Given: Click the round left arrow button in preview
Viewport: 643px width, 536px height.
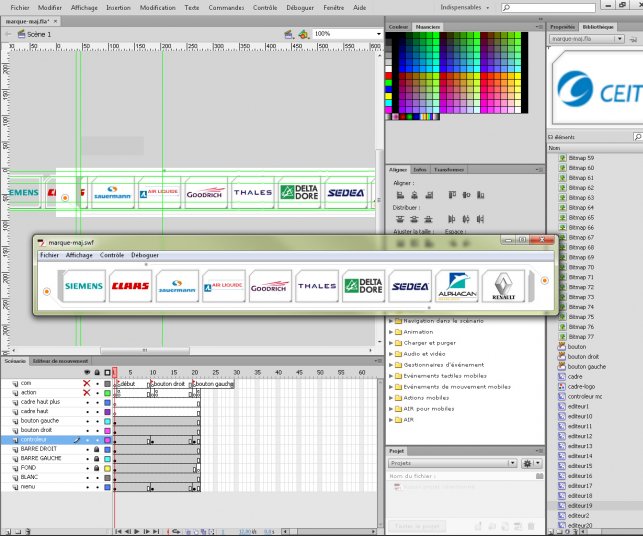Looking at the screenshot, I should (x=46, y=291).
